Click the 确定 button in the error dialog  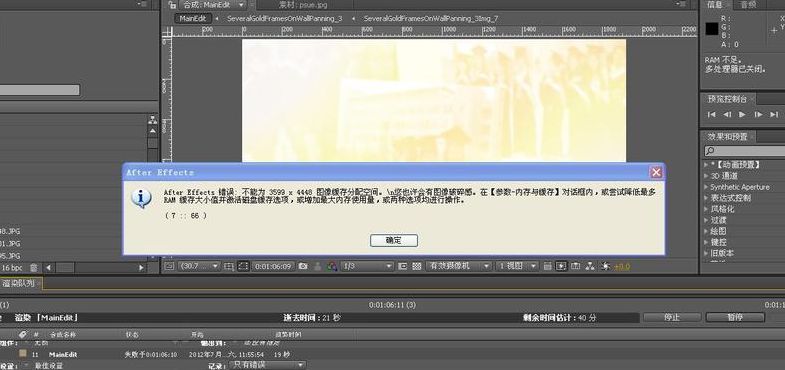[394, 240]
